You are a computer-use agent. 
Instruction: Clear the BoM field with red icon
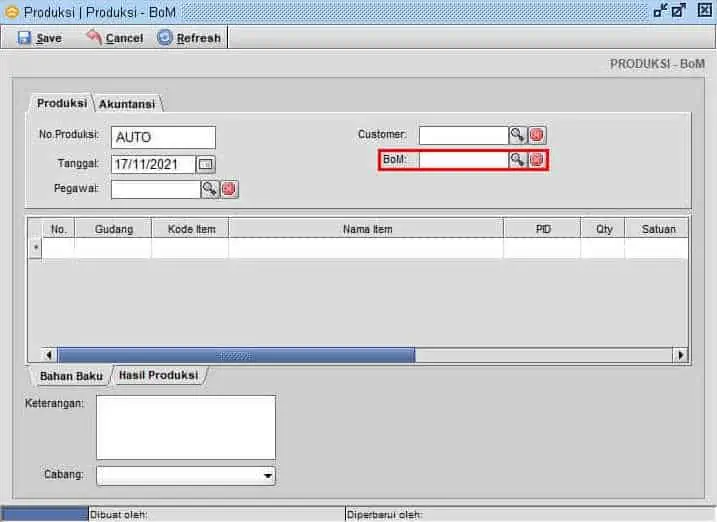(x=536, y=160)
